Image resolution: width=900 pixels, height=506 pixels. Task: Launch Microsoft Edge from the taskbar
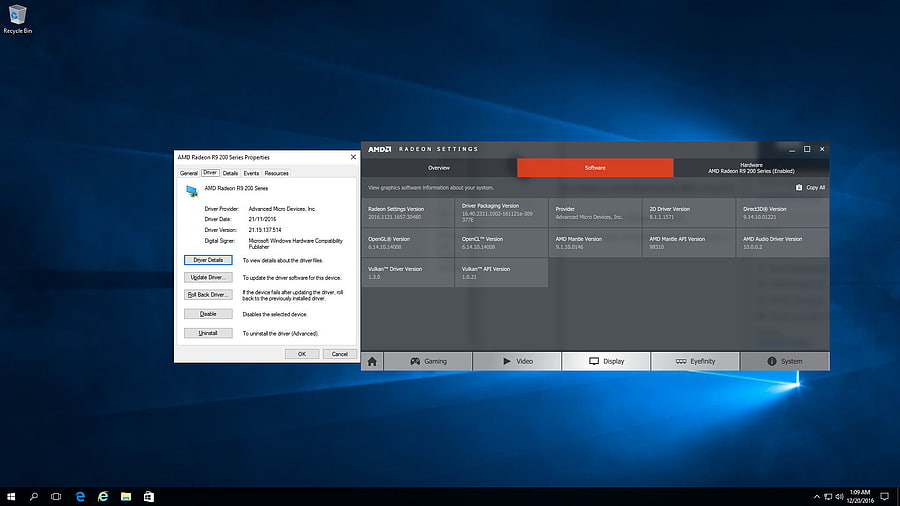coord(80,496)
